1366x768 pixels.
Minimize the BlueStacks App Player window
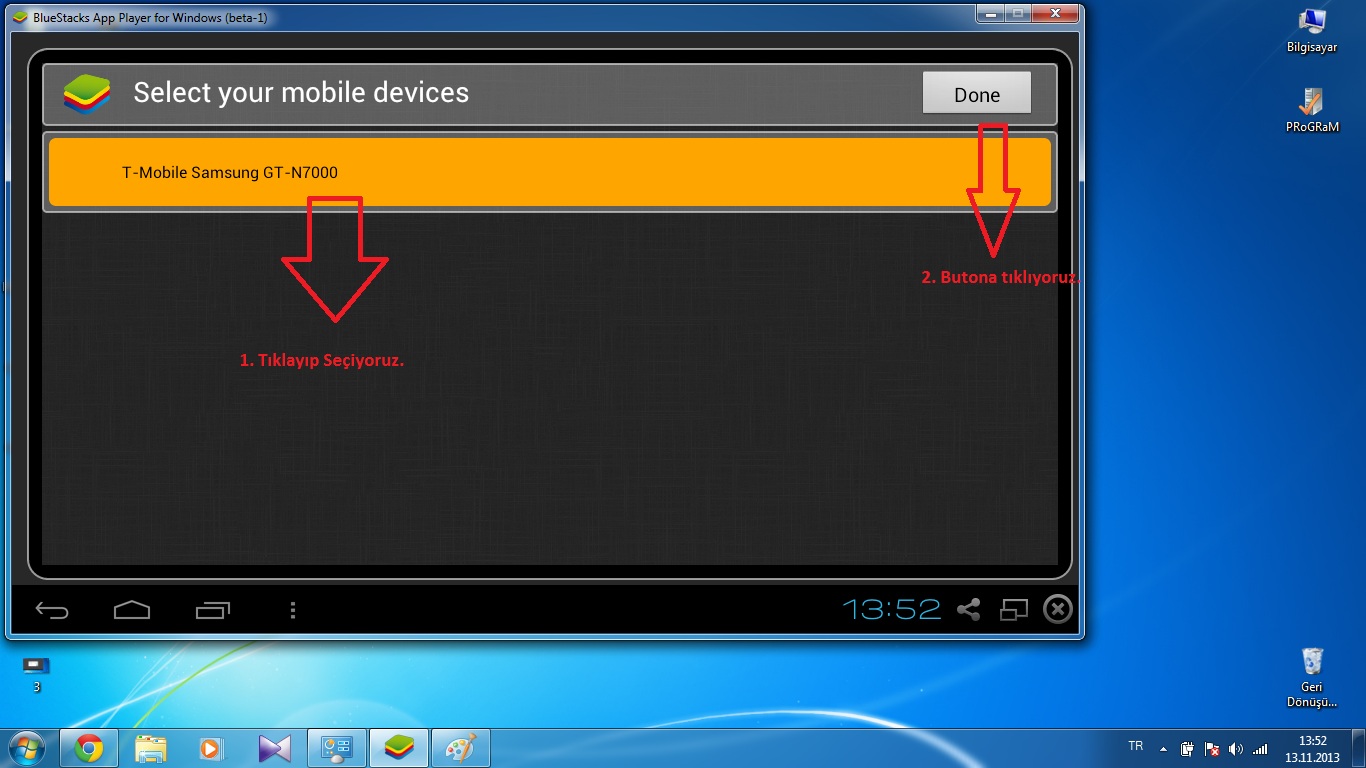989,14
